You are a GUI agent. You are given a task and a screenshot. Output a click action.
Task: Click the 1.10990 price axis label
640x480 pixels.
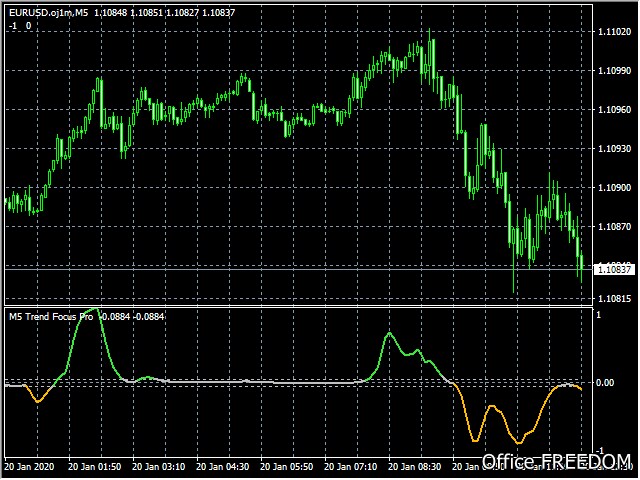pos(614,71)
